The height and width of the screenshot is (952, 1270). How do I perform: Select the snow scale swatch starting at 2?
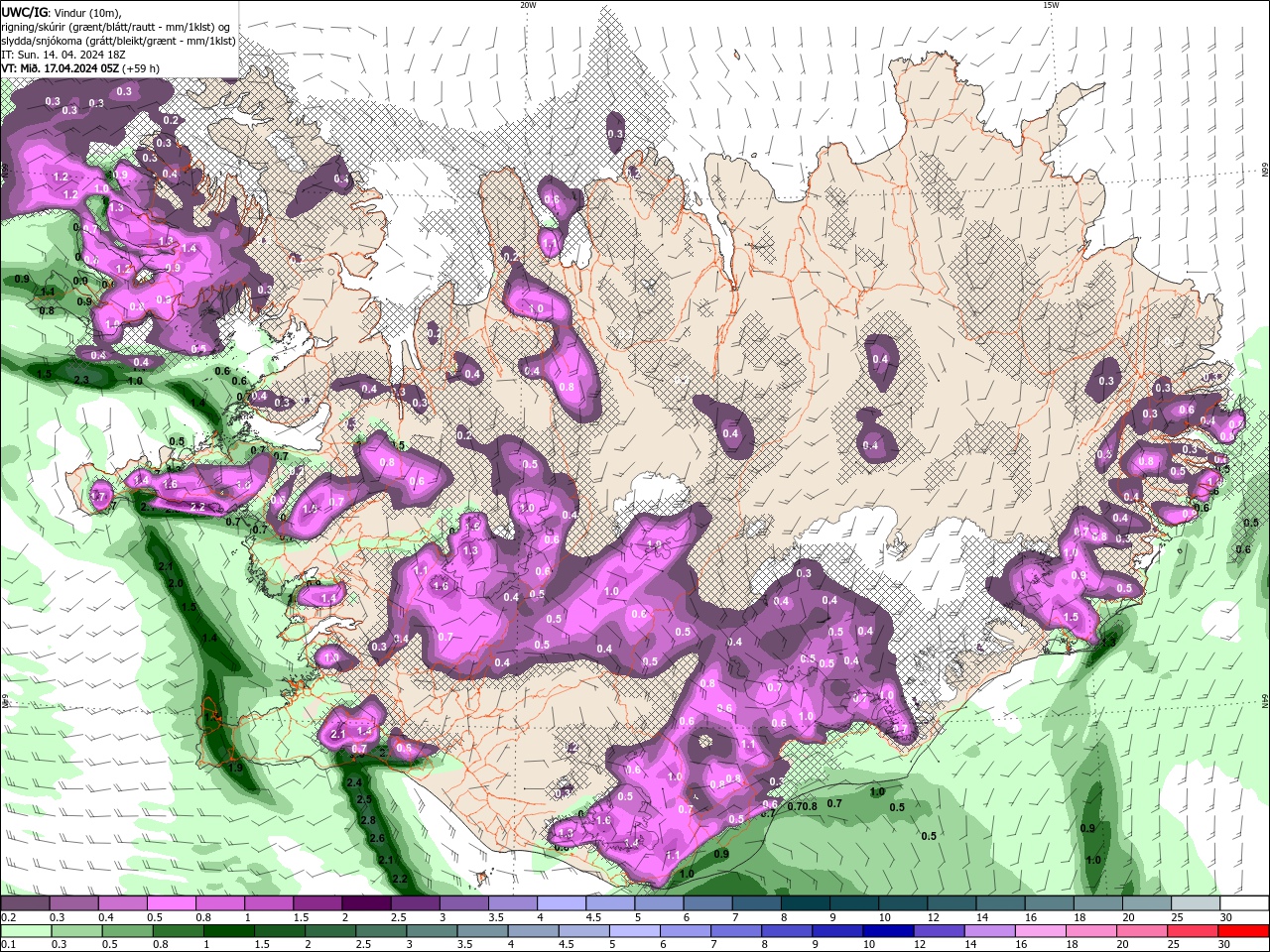(366, 903)
